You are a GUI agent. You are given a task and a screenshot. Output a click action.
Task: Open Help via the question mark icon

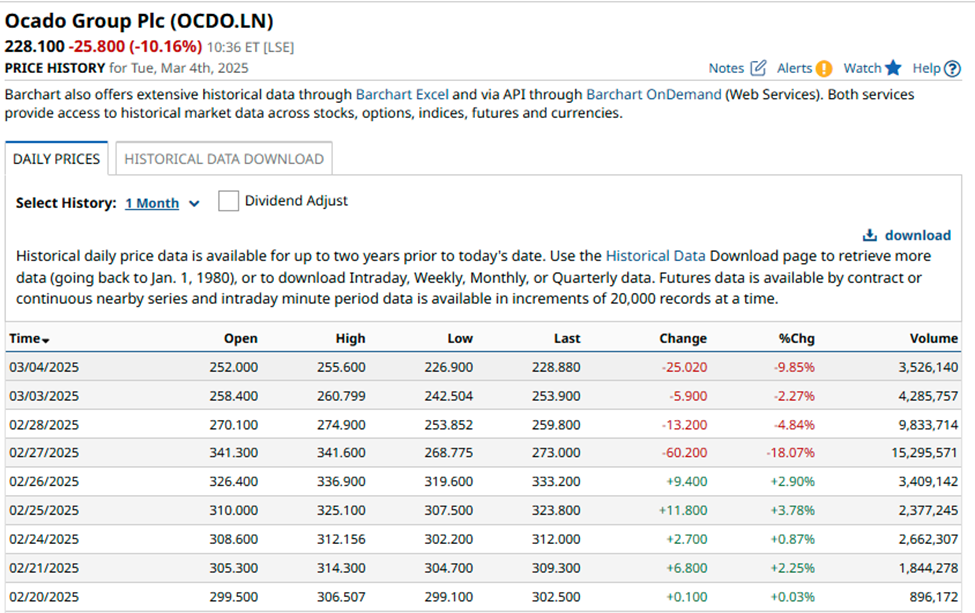[x=952, y=68]
